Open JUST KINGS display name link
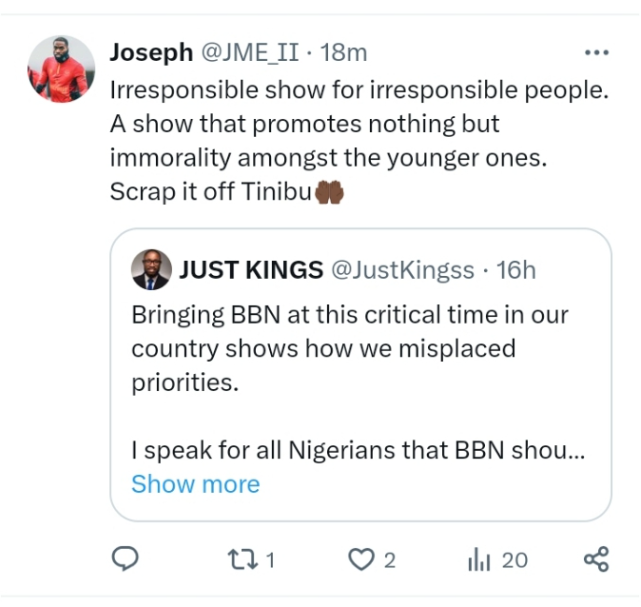Viewport: 641px width, 607px height. [x=250, y=269]
